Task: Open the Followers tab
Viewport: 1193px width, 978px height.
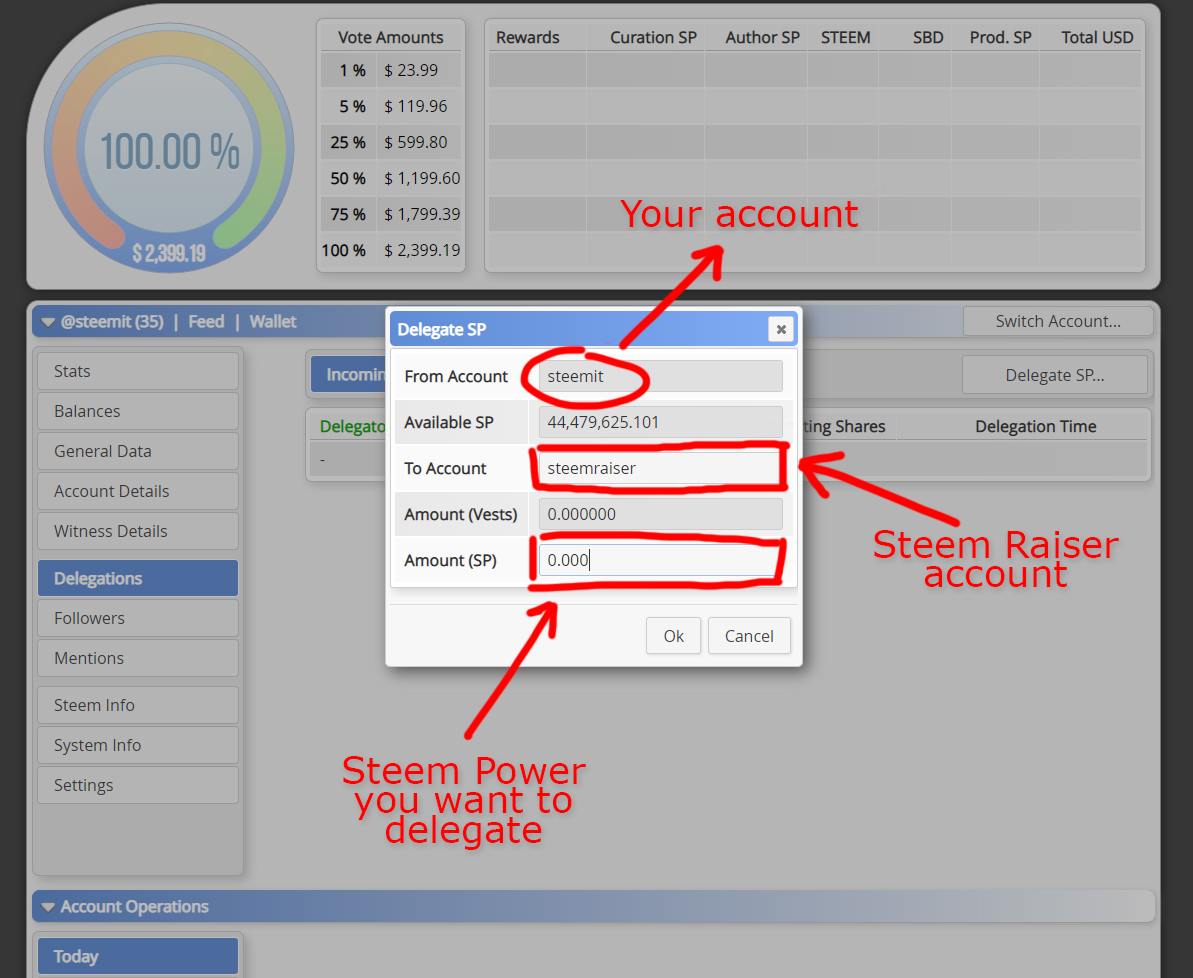Action: 138,618
